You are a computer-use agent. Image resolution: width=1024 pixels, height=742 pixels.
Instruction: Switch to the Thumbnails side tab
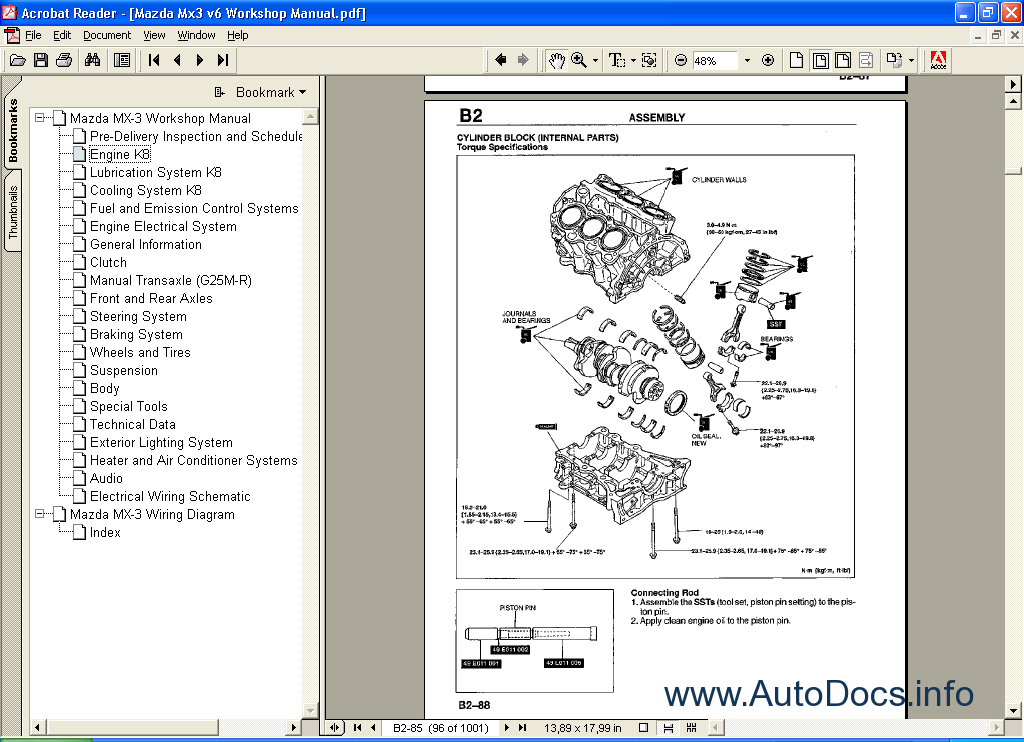pyautogui.click(x=12, y=212)
